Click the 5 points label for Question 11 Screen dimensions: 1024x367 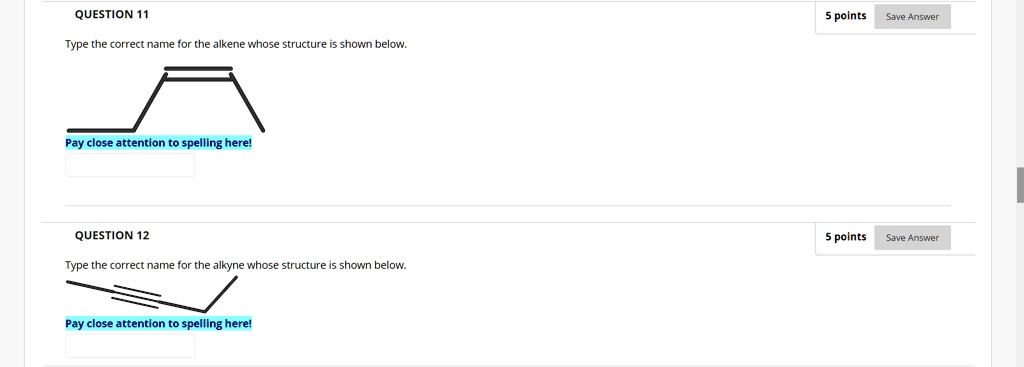pyautogui.click(x=846, y=16)
